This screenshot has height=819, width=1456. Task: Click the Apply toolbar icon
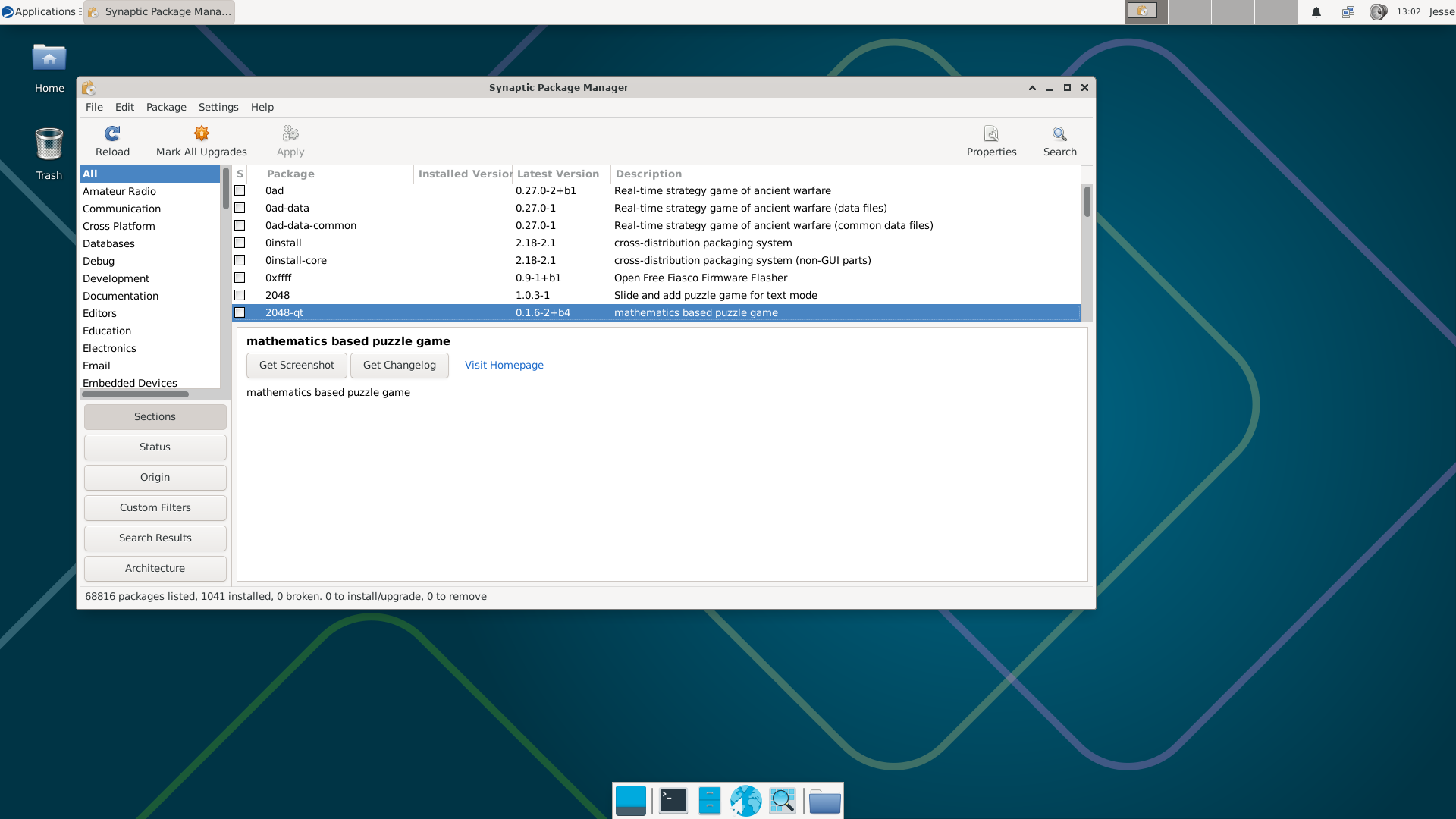(290, 134)
